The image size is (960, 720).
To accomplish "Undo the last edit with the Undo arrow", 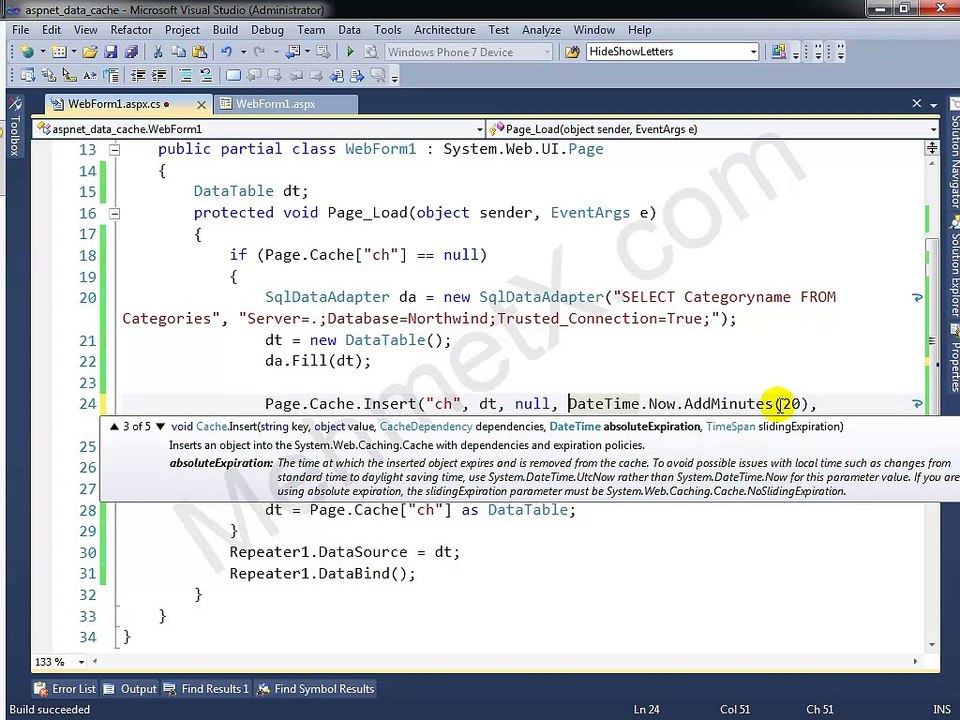I will (x=227, y=52).
